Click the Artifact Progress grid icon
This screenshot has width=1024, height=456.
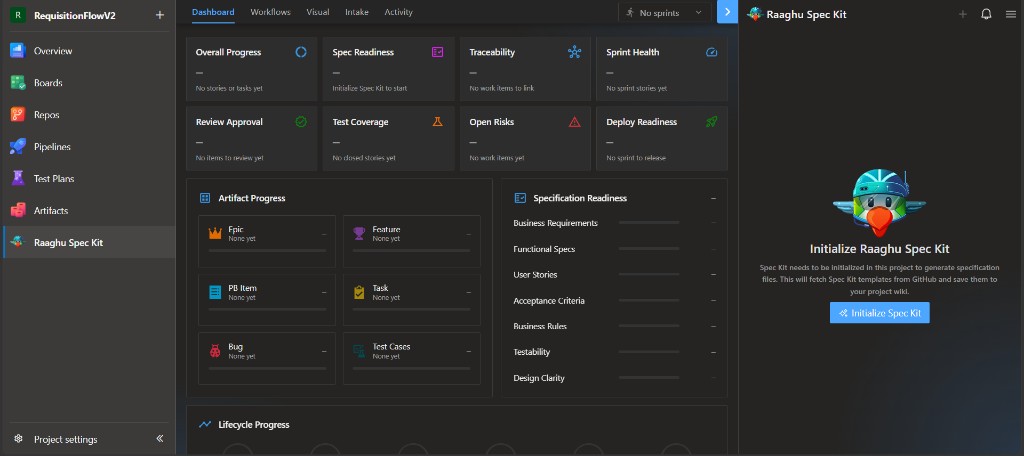205,198
